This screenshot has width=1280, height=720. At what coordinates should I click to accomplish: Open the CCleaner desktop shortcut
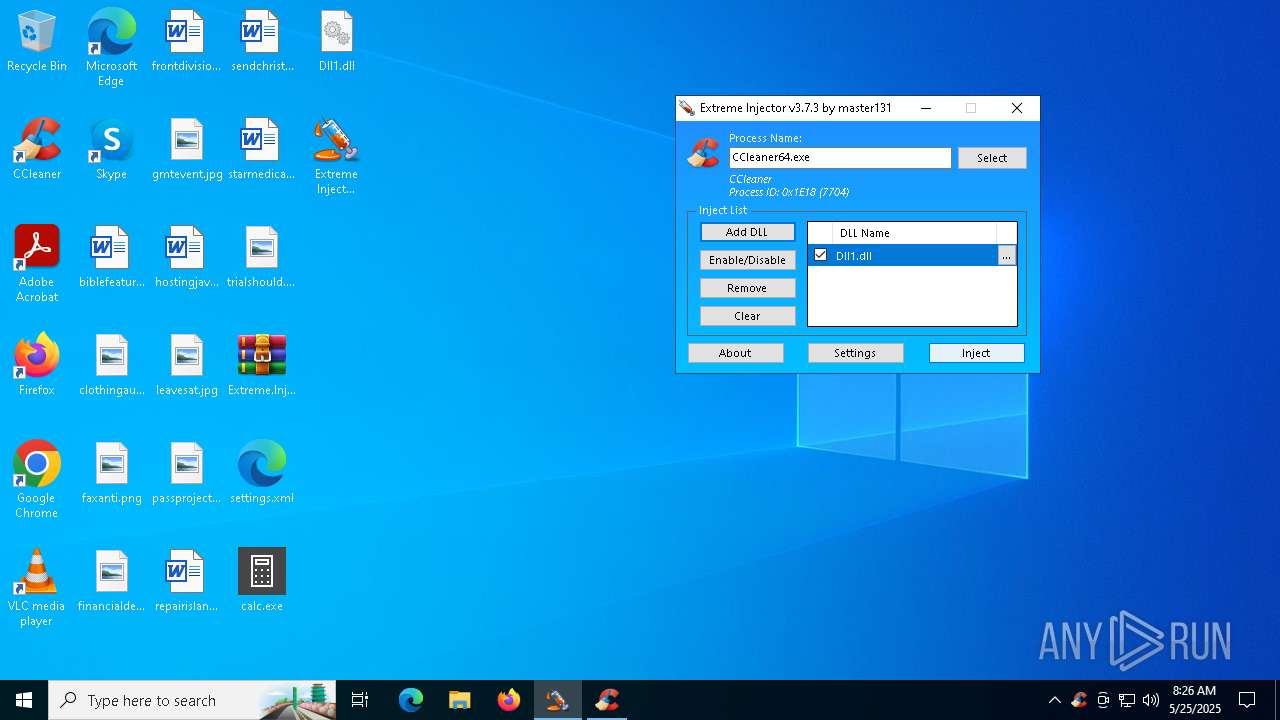(37, 150)
